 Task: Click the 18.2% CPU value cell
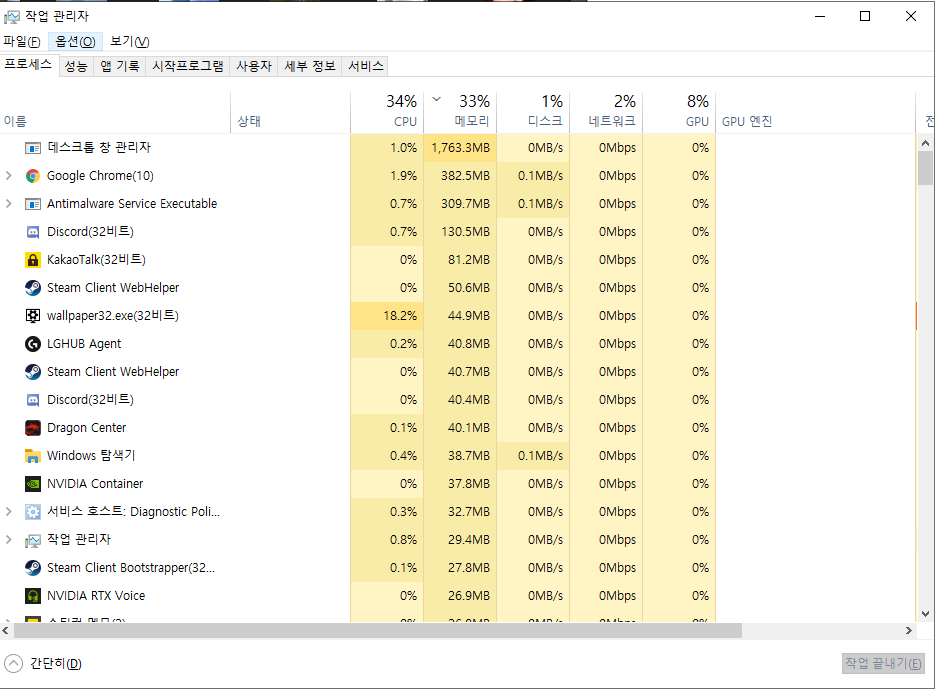pos(387,316)
